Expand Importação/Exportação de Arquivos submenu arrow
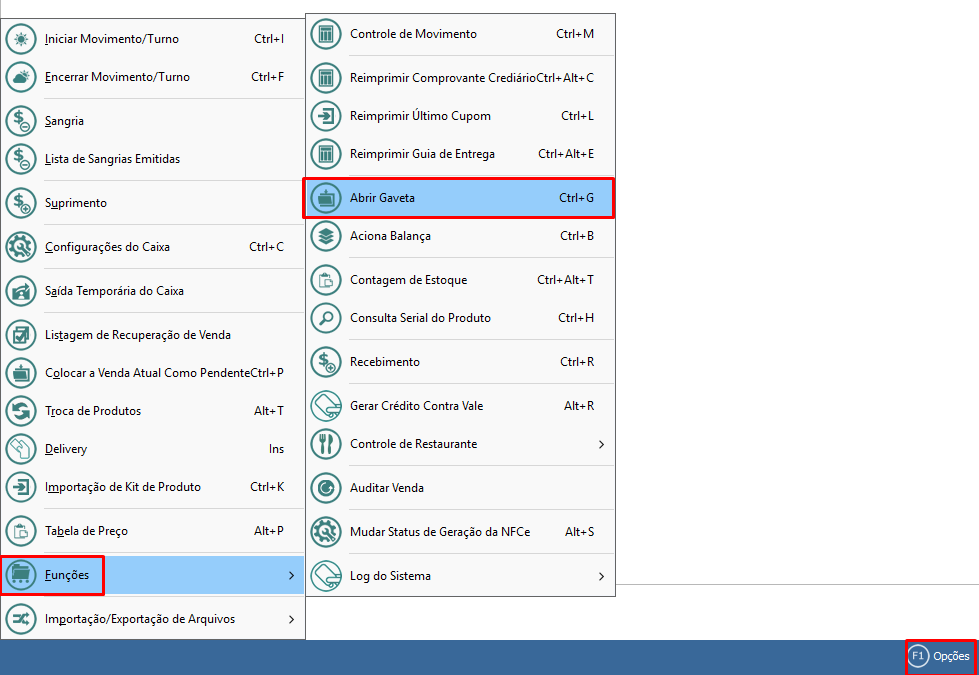This screenshot has width=979, height=675. click(291, 619)
